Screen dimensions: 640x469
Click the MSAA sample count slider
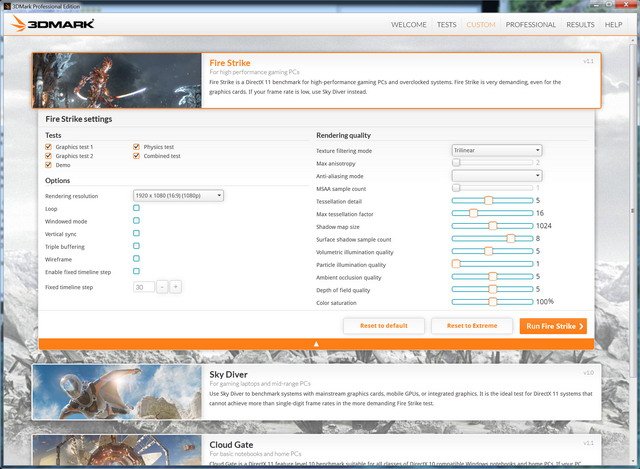(x=492, y=188)
